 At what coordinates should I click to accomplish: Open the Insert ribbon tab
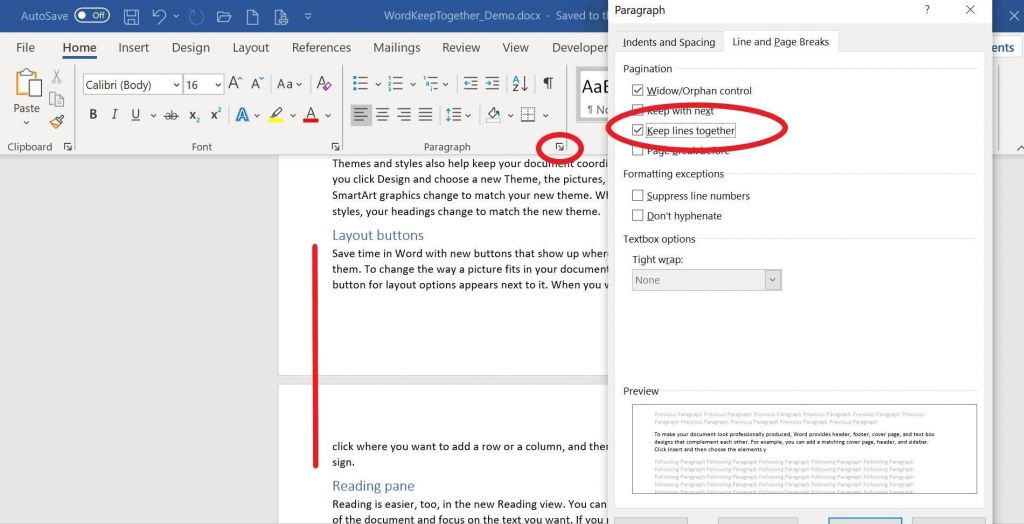pyautogui.click(x=134, y=47)
